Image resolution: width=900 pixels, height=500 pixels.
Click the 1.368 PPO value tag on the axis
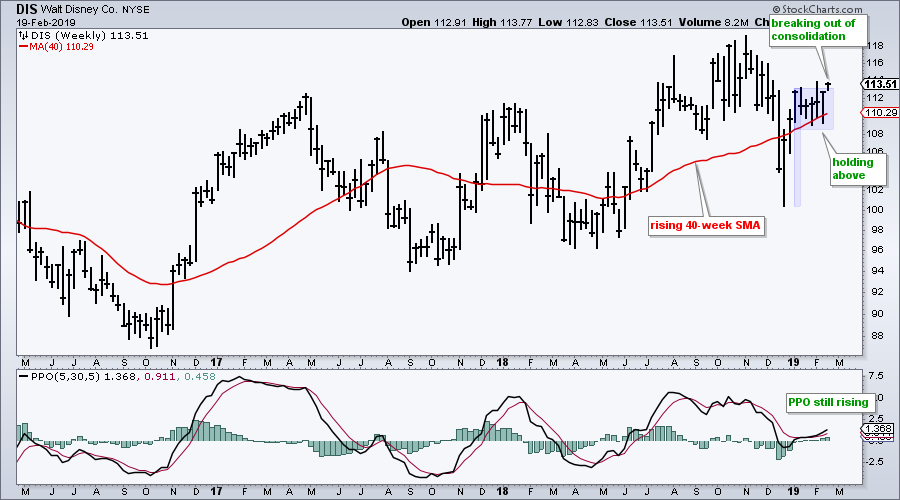pos(879,429)
